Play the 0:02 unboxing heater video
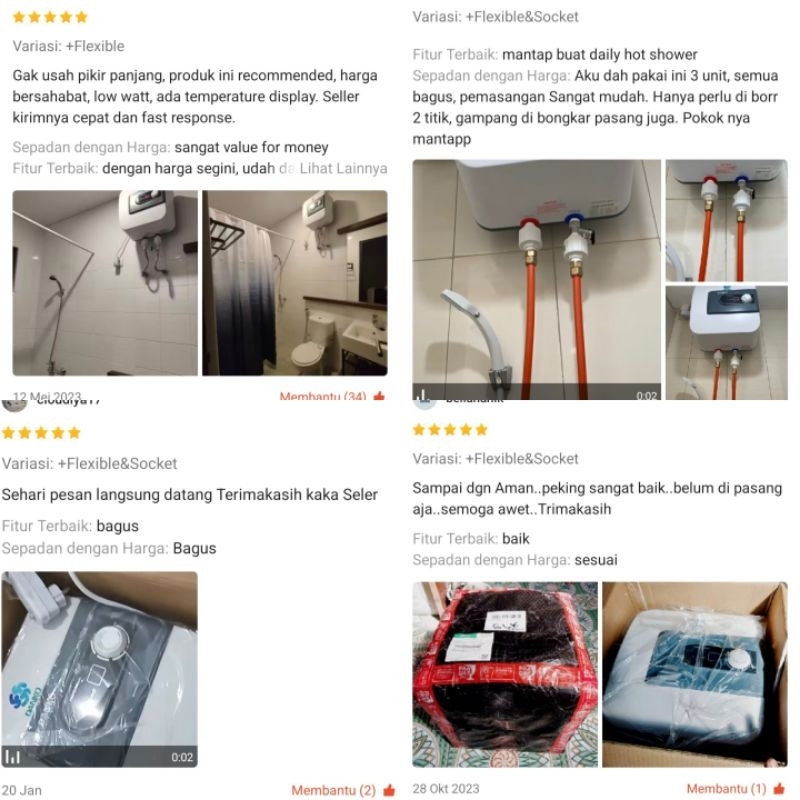Screen dimensions: 800x800 pos(99,669)
